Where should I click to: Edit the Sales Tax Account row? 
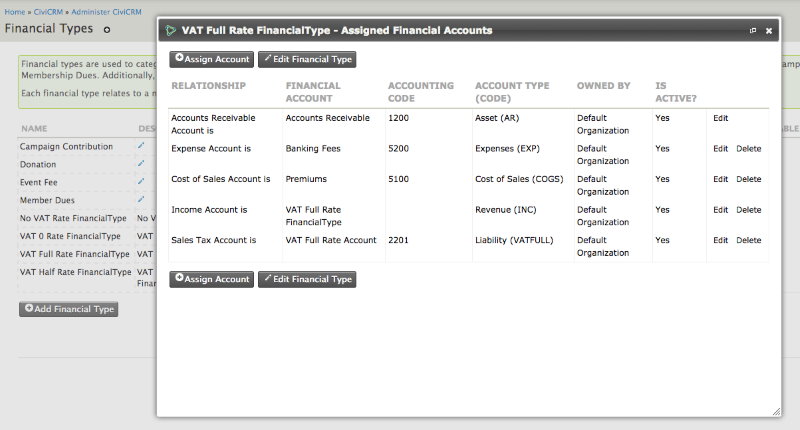tap(720, 240)
